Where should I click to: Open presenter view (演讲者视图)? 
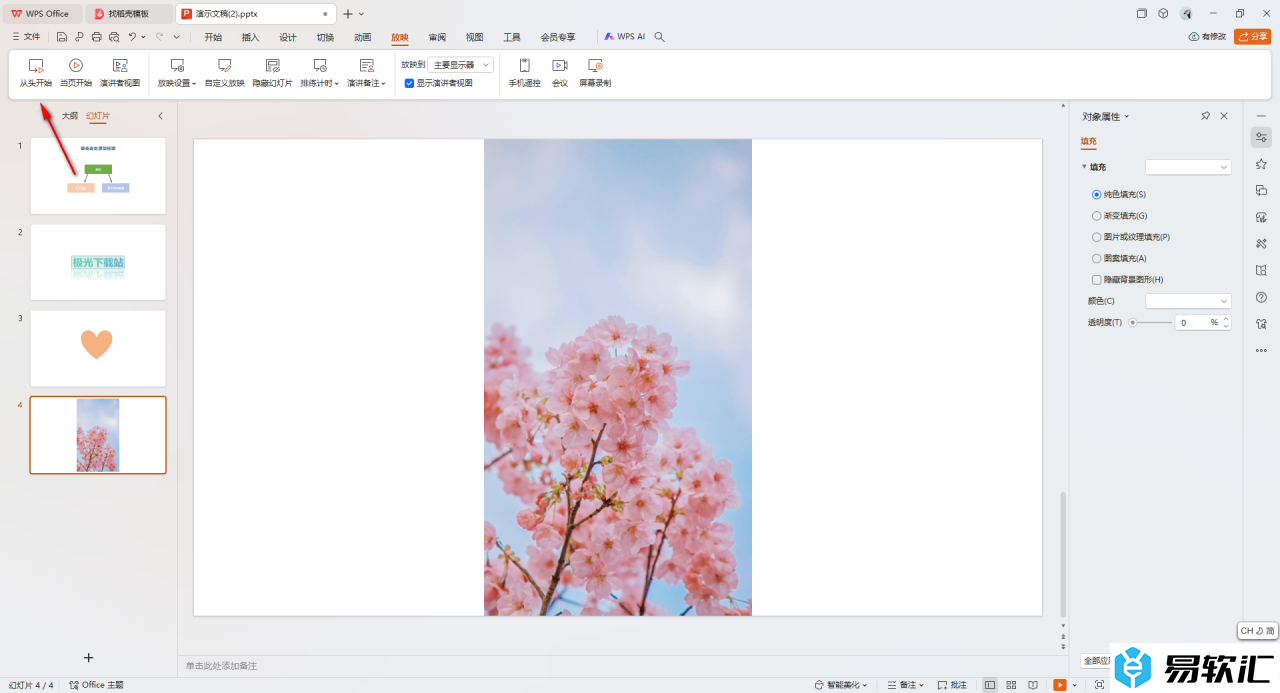point(120,73)
